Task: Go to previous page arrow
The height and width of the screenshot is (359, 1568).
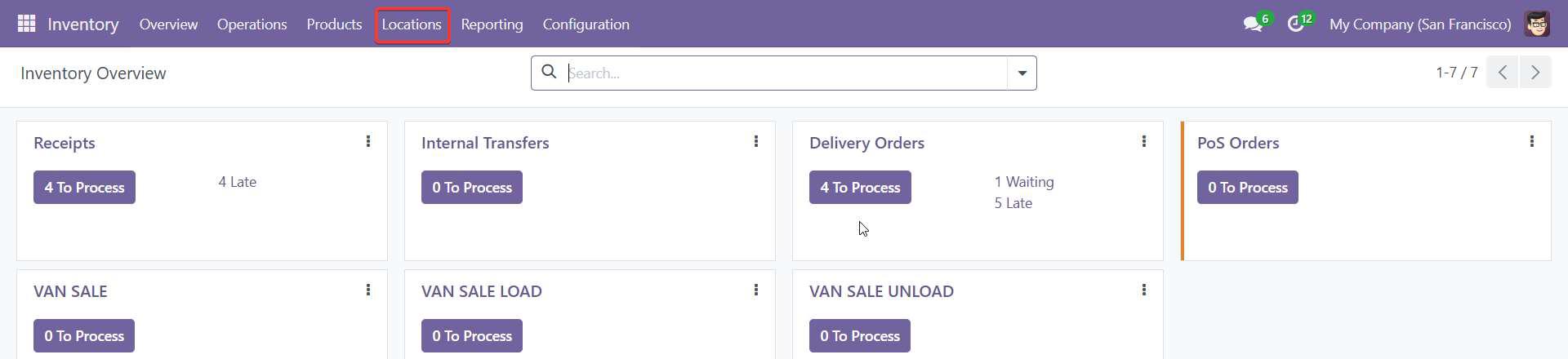Action: click(1503, 73)
